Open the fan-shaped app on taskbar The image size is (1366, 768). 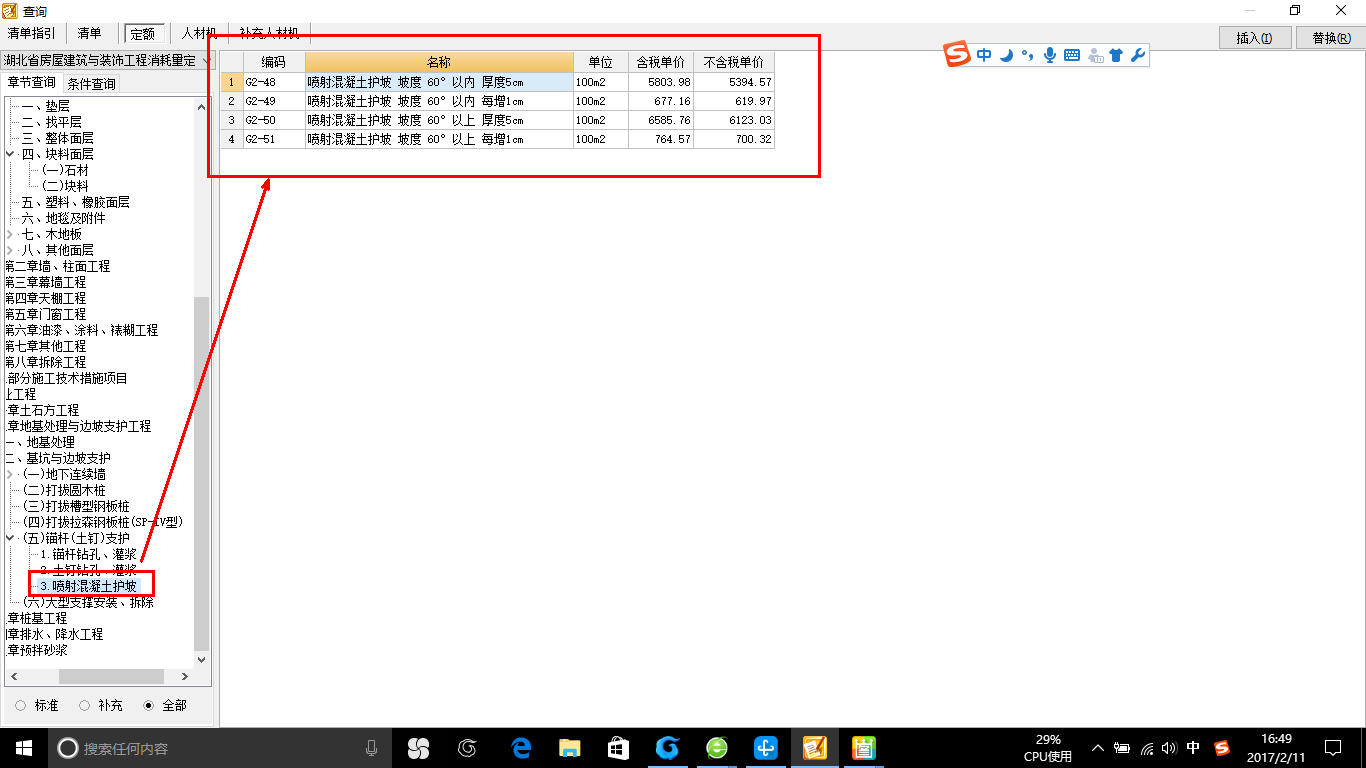click(x=418, y=748)
